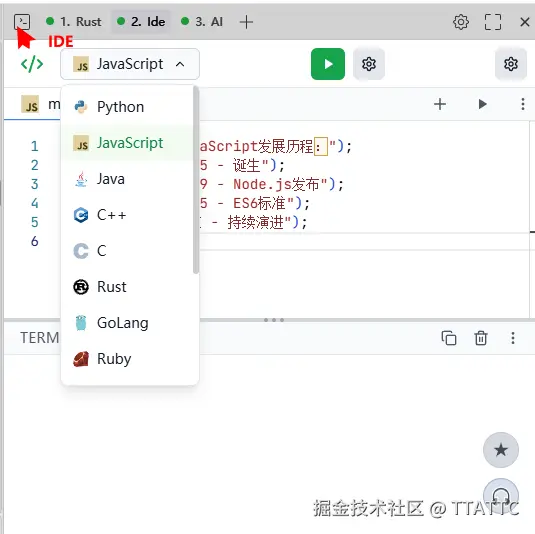Click the green code brackets icon
The height and width of the screenshot is (534, 535).
32,64
